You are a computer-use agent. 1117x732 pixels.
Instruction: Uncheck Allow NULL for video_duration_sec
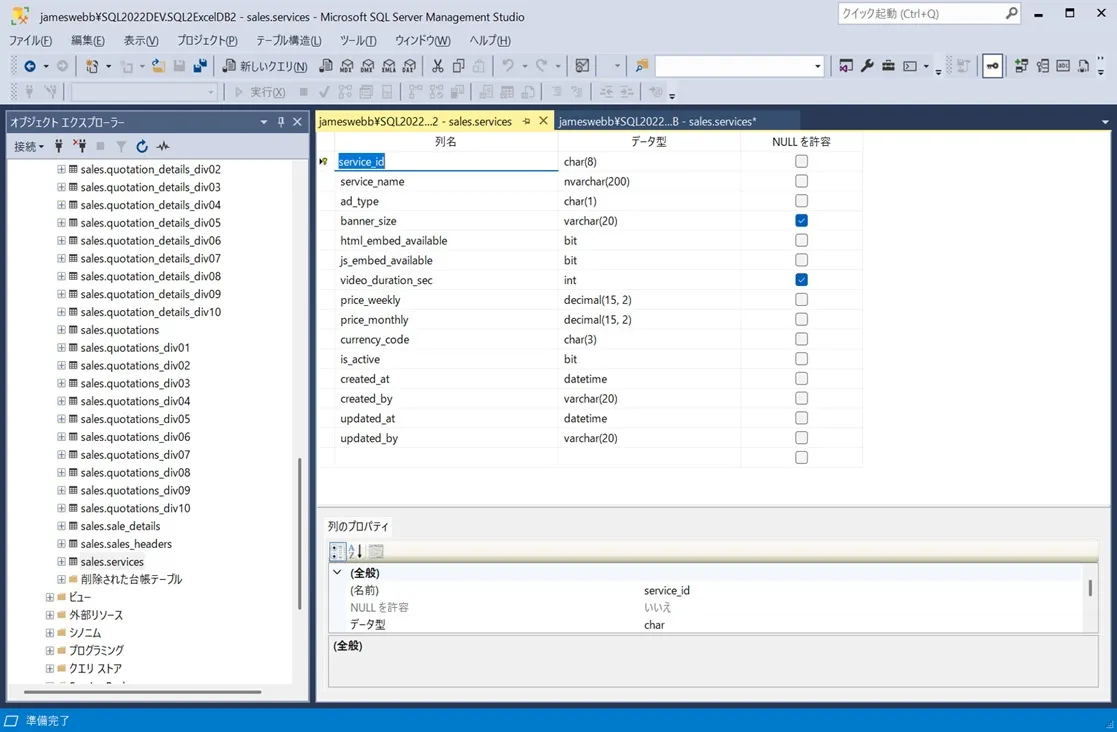click(x=801, y=280)
